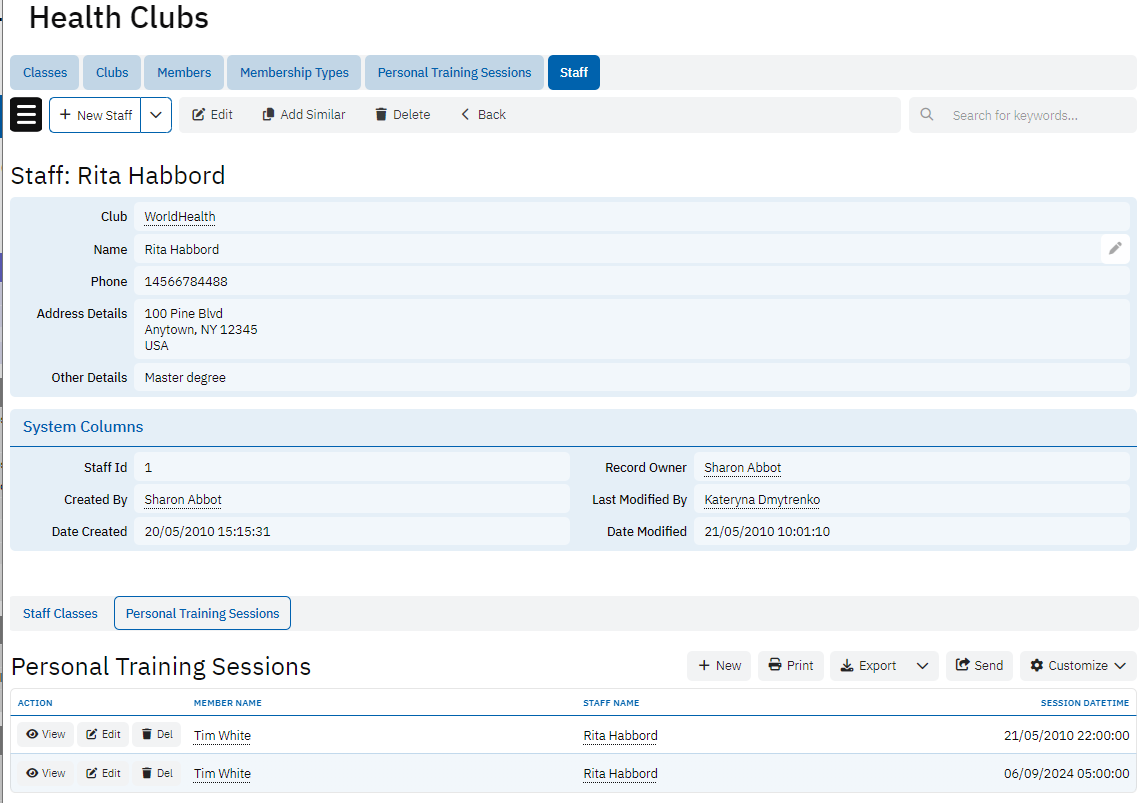Click the Send button in sessions toolbar
This screenshot has width=1142, height=803.
979,666
